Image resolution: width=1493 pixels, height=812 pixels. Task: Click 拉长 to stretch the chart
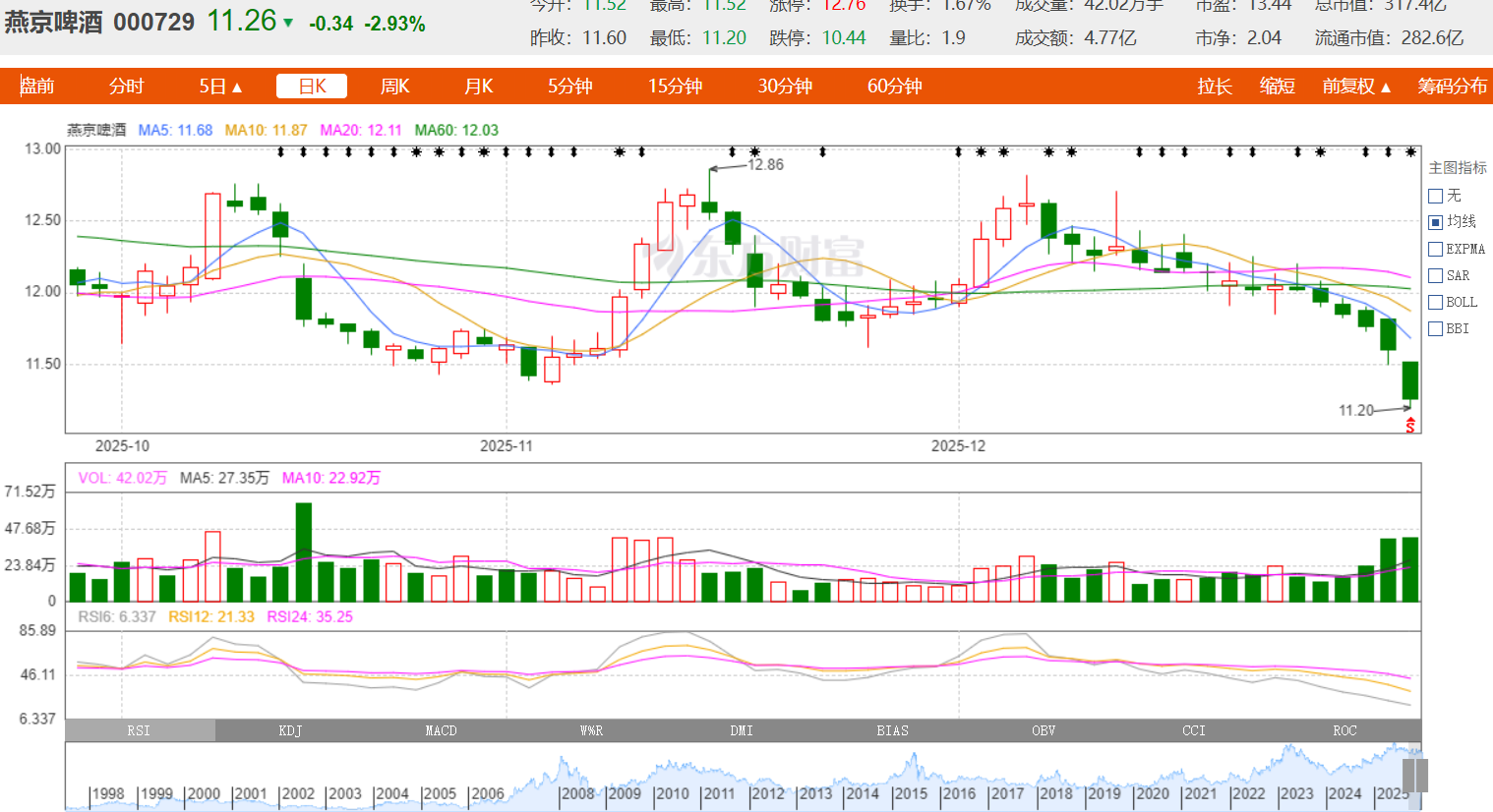(1215, 87)
